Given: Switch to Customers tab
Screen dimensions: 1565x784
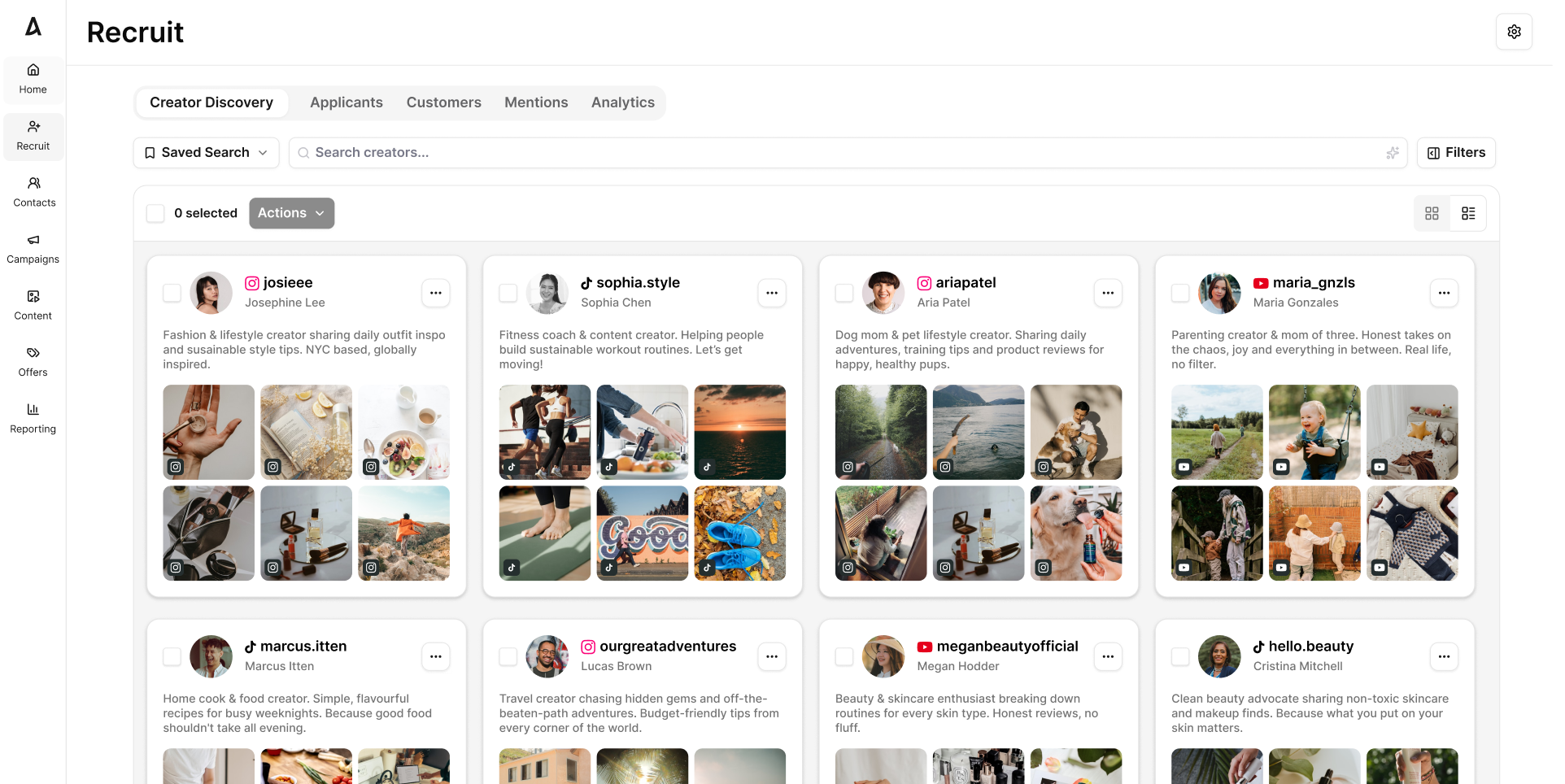Looking at the screenshot, I should click(444, 103).
